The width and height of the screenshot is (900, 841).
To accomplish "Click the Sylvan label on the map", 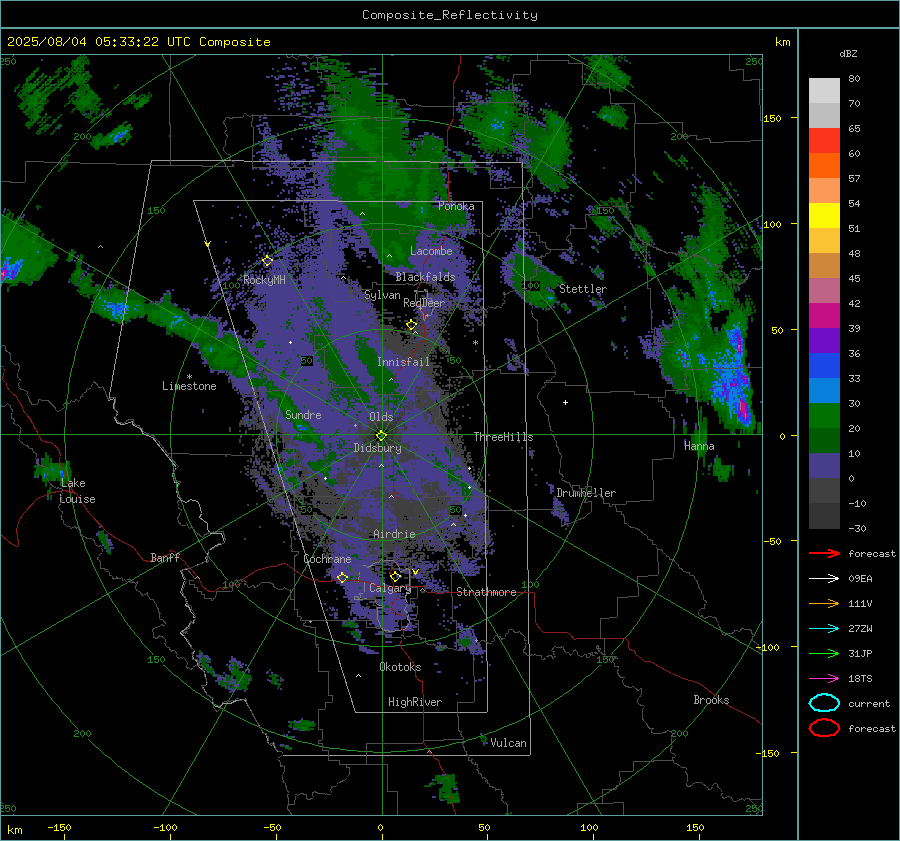I will point(382,295).
